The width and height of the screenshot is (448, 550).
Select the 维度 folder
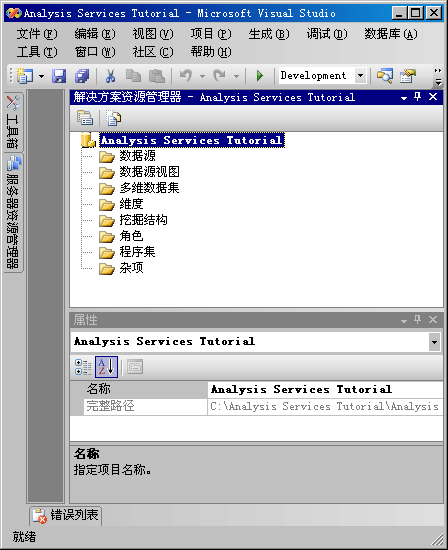click(131, 204)
